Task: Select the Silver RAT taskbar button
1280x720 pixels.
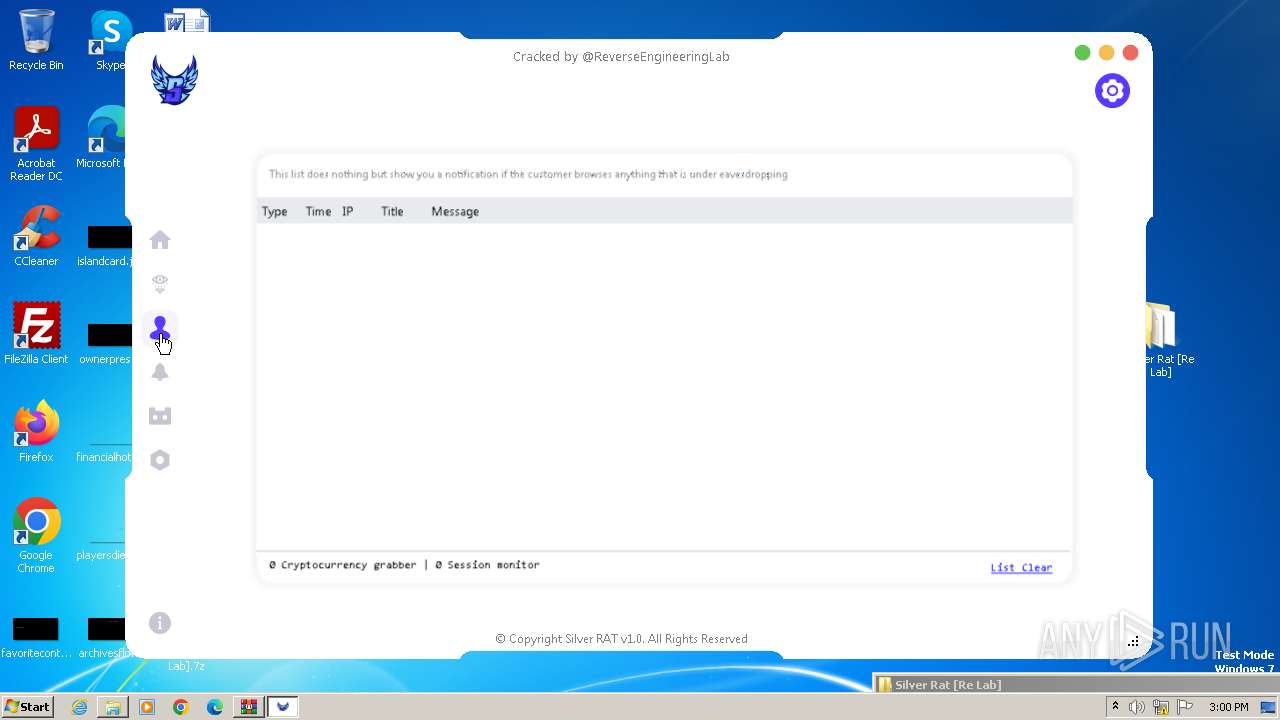Action: coord(283,707)
